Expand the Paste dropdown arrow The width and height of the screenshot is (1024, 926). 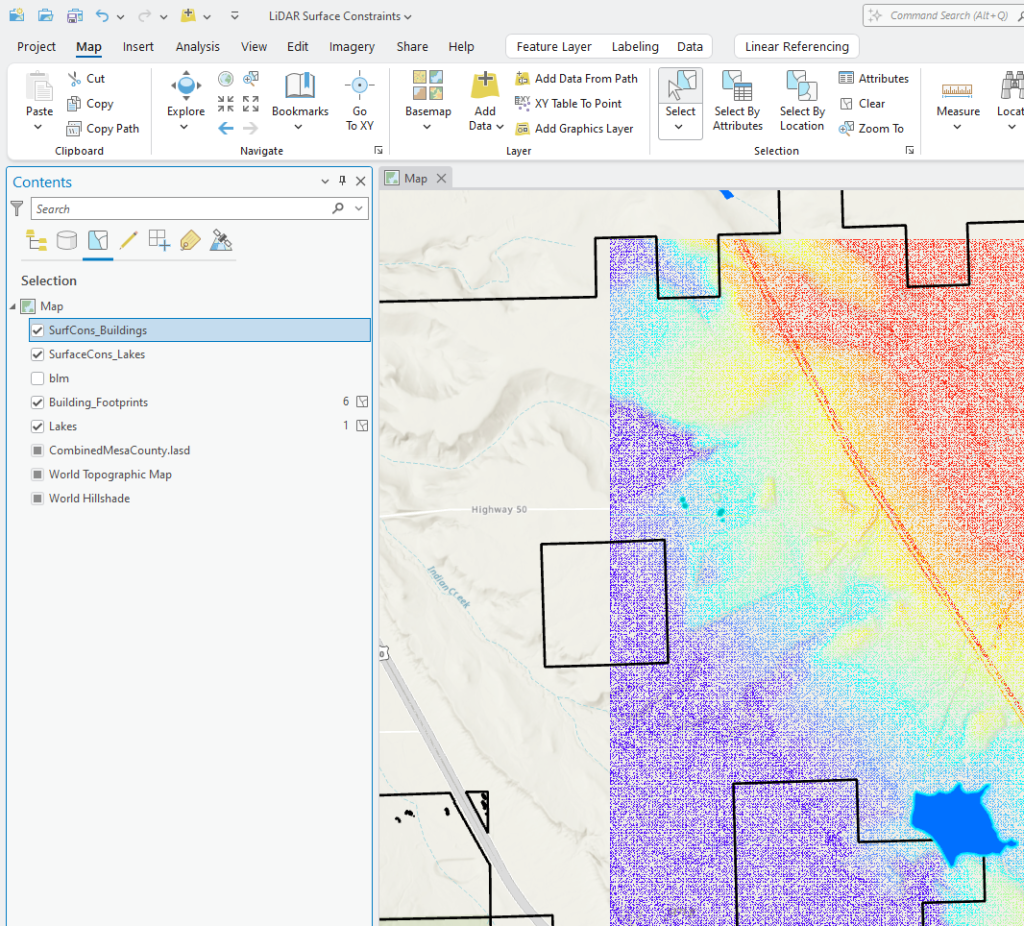coord(39,127)
